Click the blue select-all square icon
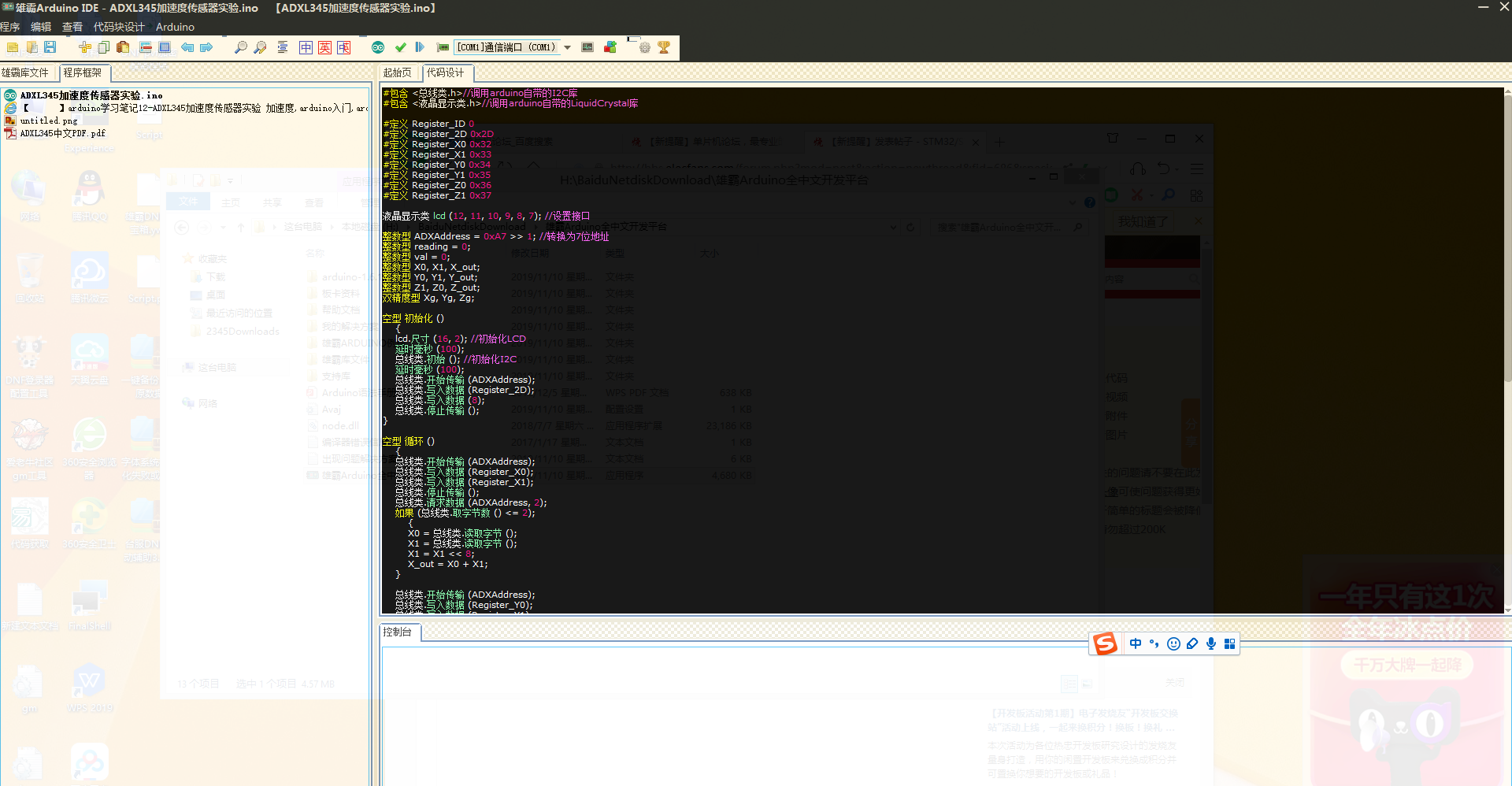Viewport: 1512px width, 786px height. pos(165,47)
